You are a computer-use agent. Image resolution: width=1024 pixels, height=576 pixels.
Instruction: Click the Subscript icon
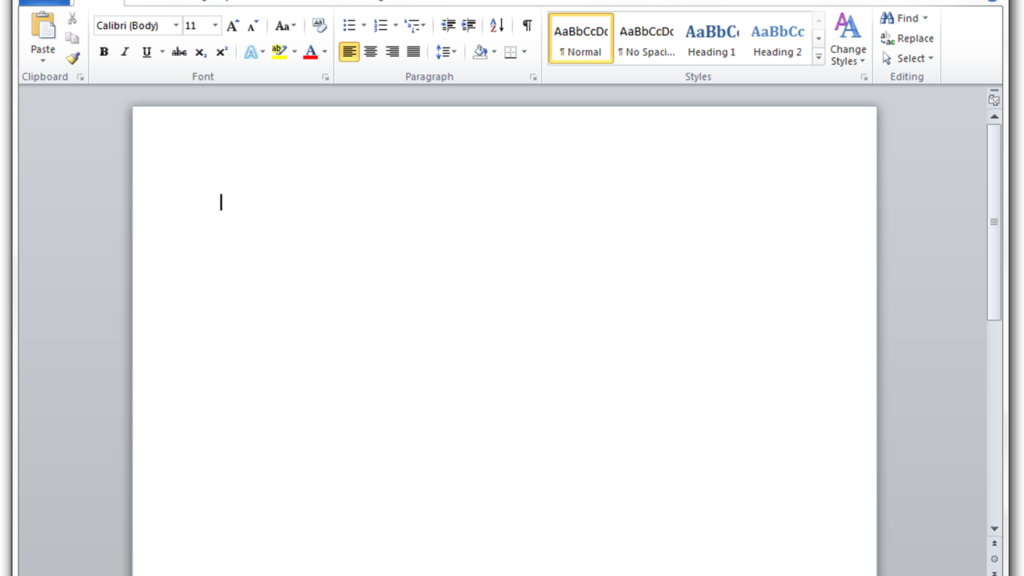coord(199,50)
